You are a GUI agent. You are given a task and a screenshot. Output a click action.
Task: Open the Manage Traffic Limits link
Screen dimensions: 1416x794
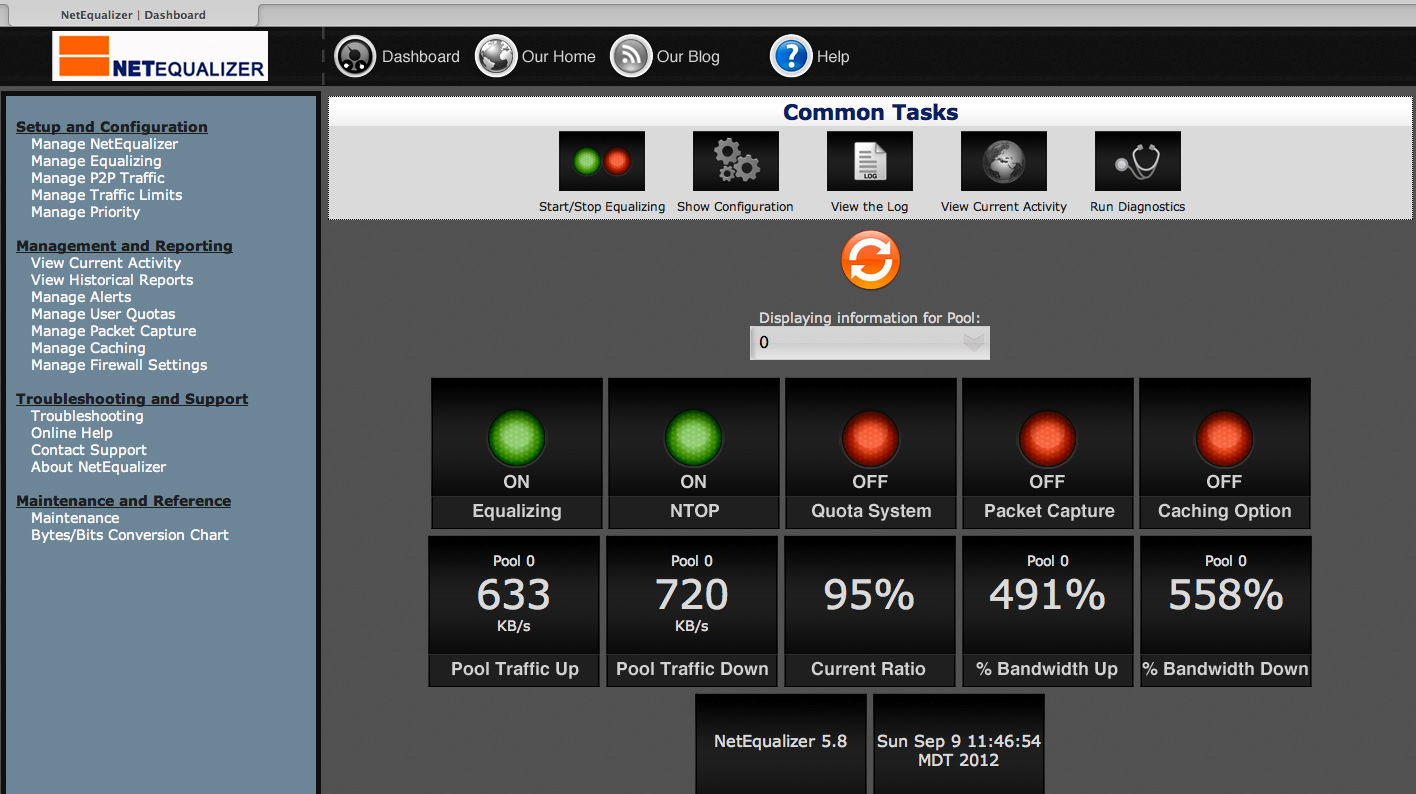coord(106,195)
